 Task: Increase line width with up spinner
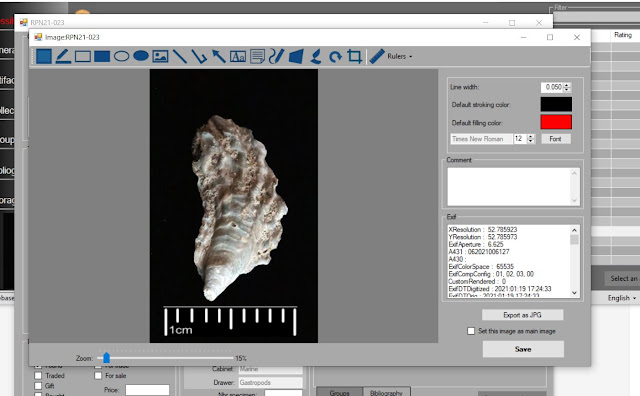tap(567, 85)
